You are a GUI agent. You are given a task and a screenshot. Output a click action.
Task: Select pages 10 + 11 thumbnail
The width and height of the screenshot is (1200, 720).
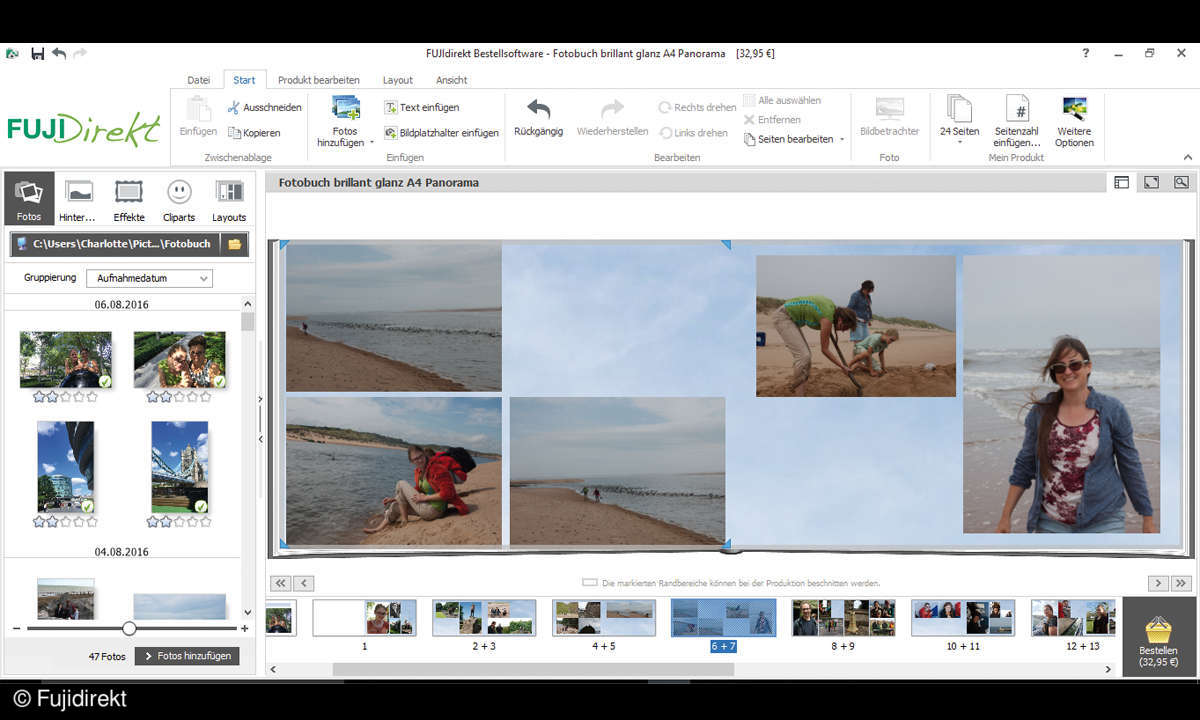(x=963, y=618)
